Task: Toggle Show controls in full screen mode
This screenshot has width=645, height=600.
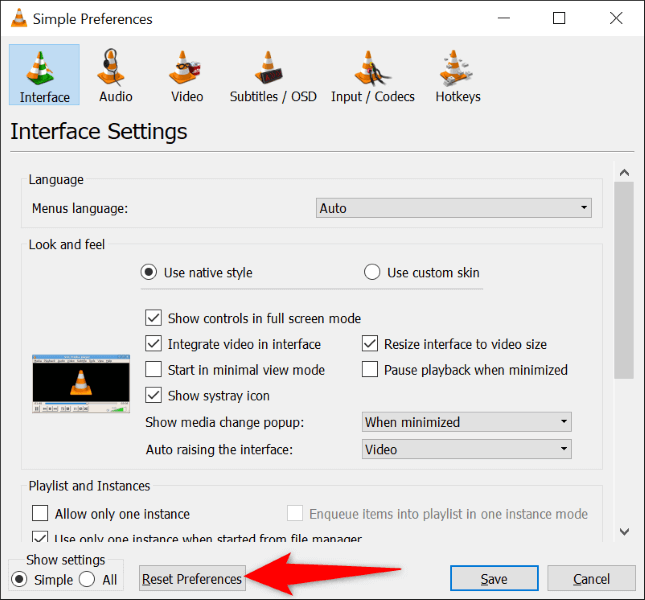Action: [153, 318]
